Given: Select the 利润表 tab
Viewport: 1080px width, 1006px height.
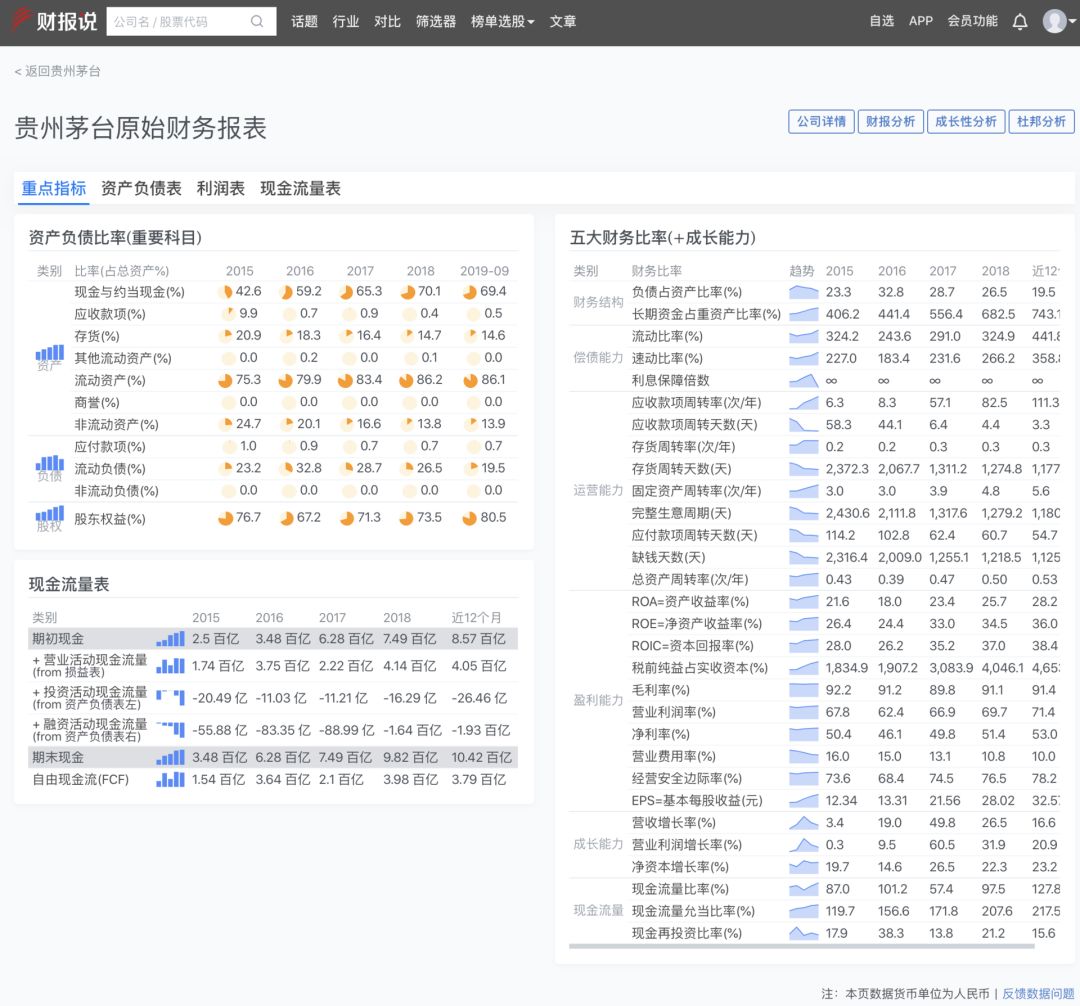Looking at the screenshot, I should pyautogui.click(x=221, y=188).
